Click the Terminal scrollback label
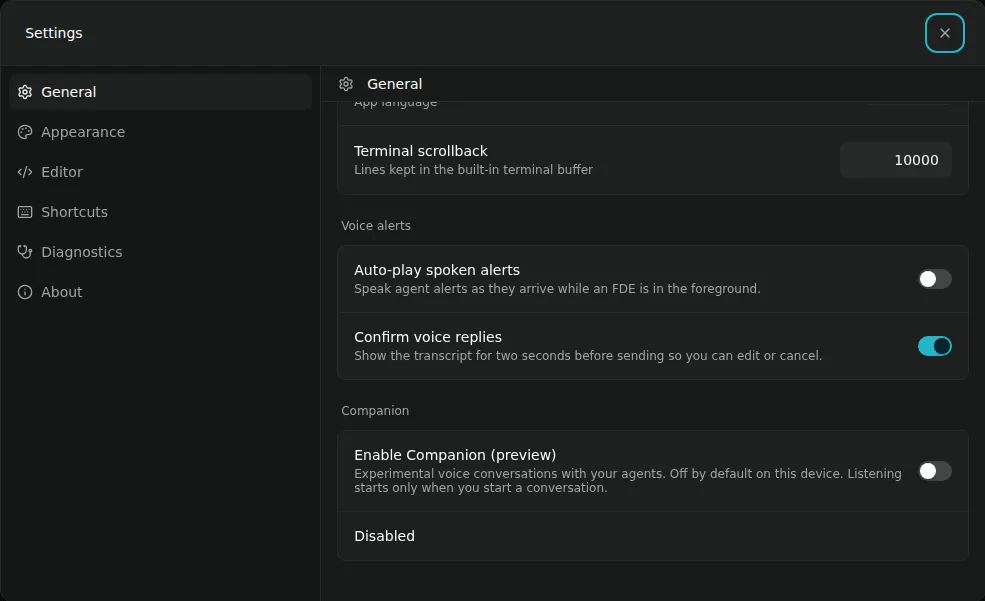 [420, 151]
